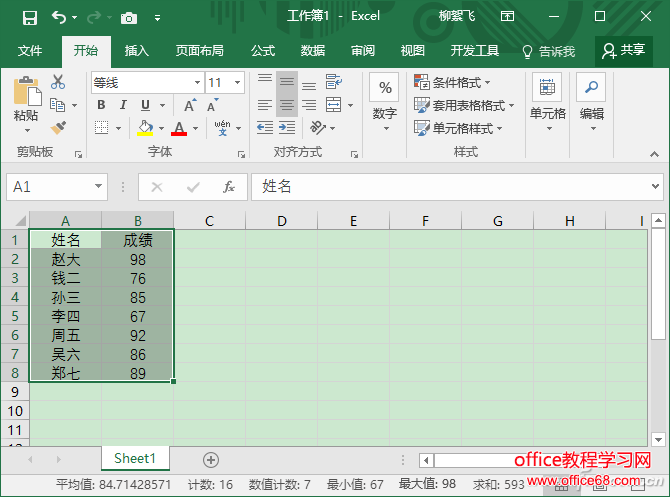
Task: Click the Insert Function fx icon
Action: coord(228,187)
